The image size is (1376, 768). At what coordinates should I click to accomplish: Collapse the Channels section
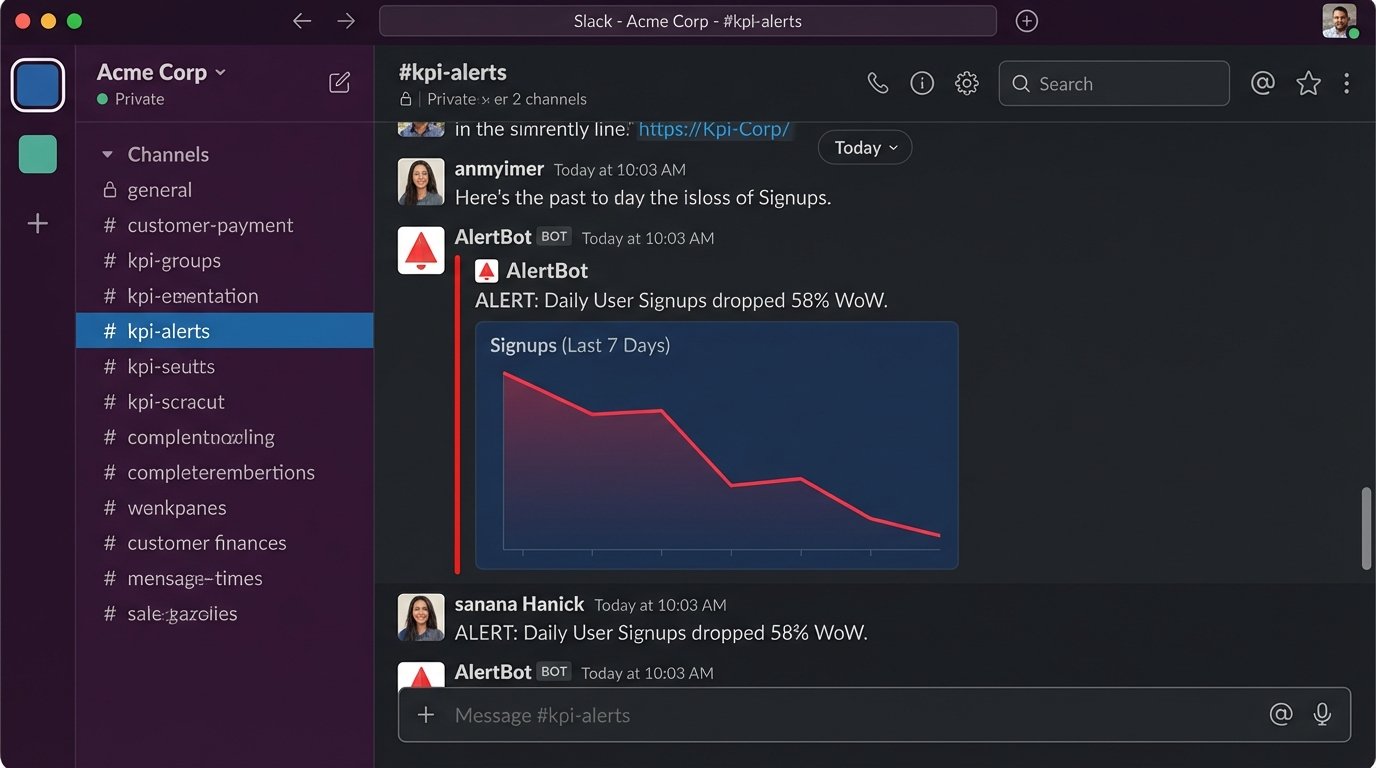tap(108, 155)
